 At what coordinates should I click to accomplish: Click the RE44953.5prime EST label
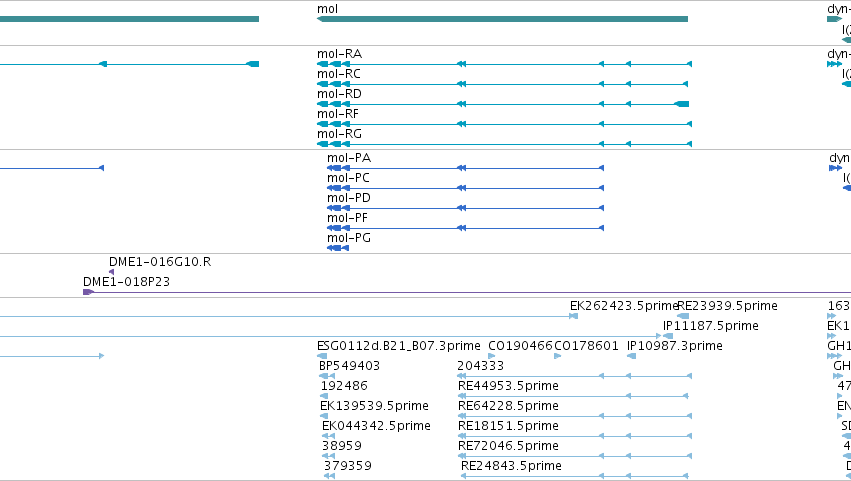(x=509, y=386)
